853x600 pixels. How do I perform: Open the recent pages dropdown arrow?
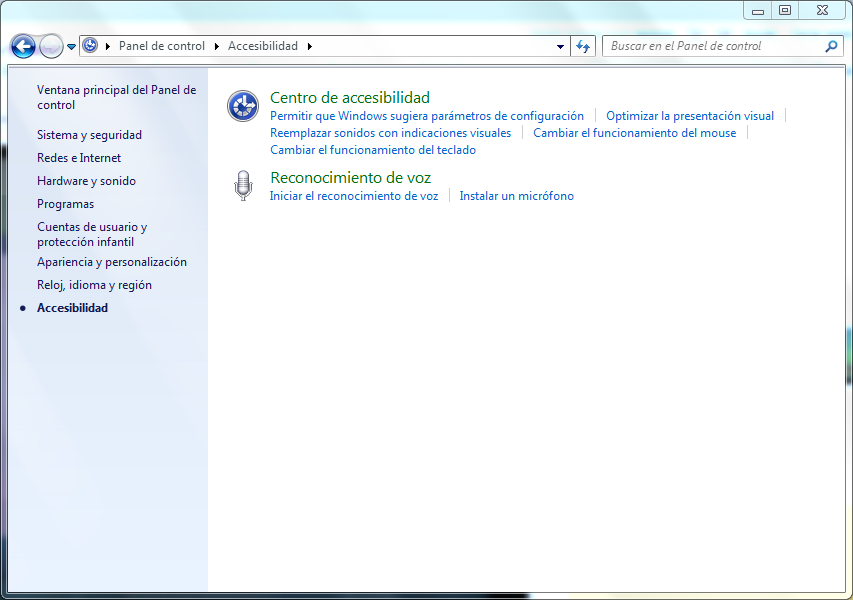point(71,47)
